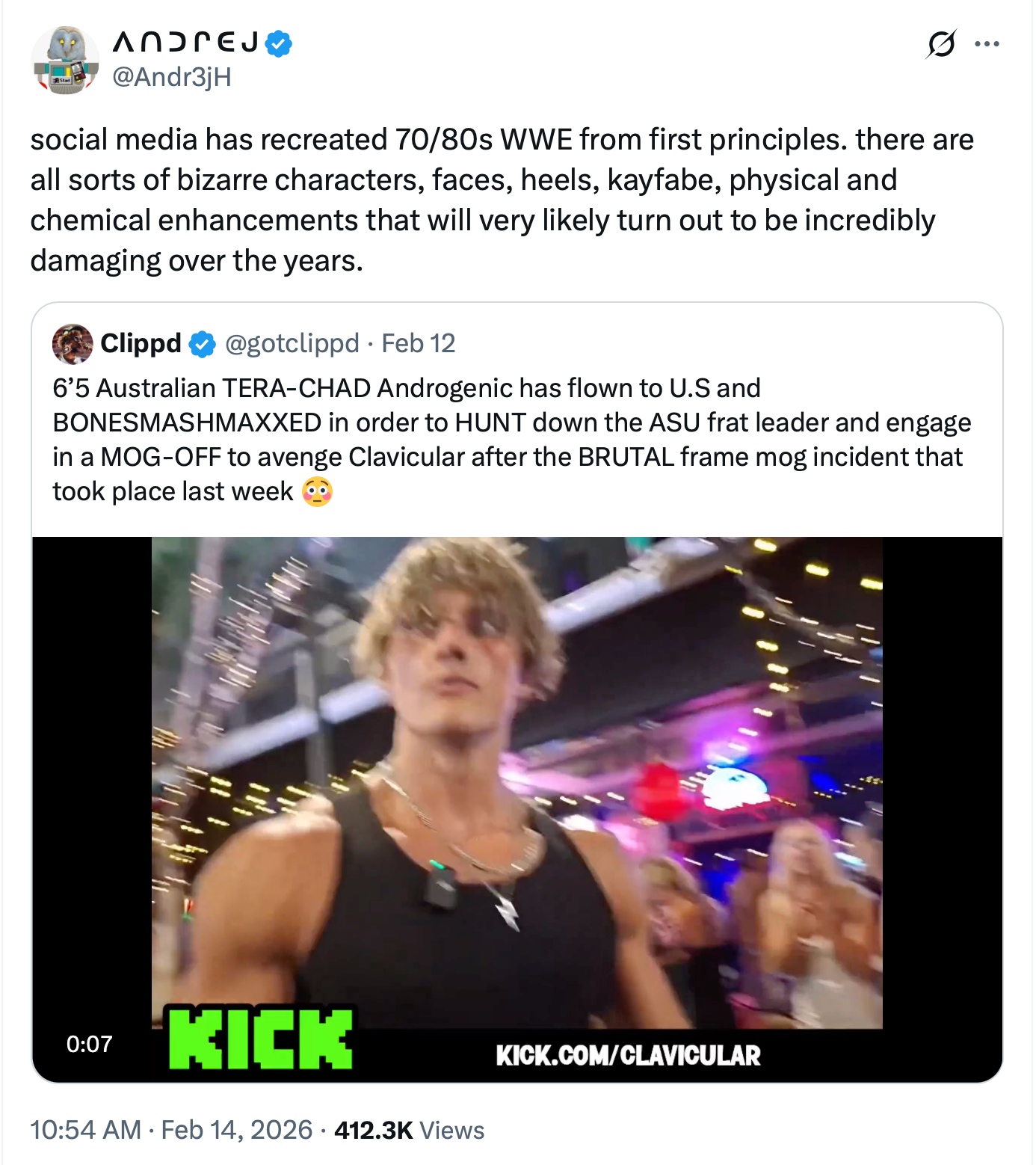1036x1165 pixels.
Task: Click the Feb 12 quoted post date
Action: pos(418,343)
